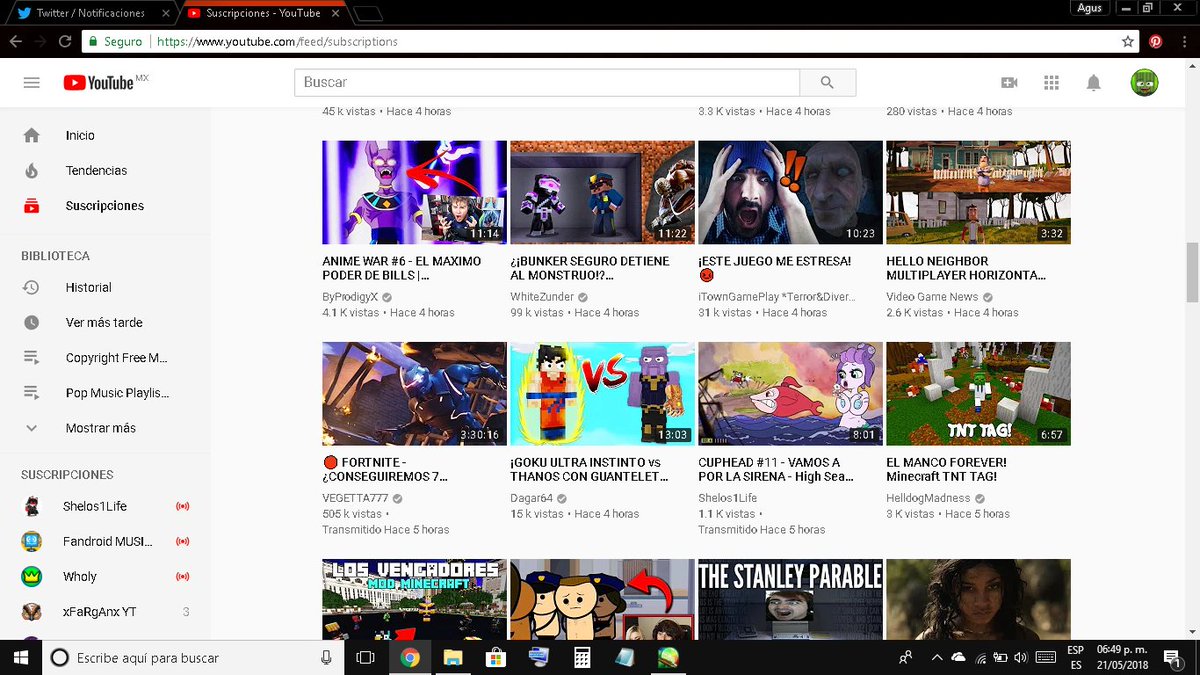The height and width of the screenshot is (675, 1200).
Task: Click the Historial clock icon
Action: 31,287
